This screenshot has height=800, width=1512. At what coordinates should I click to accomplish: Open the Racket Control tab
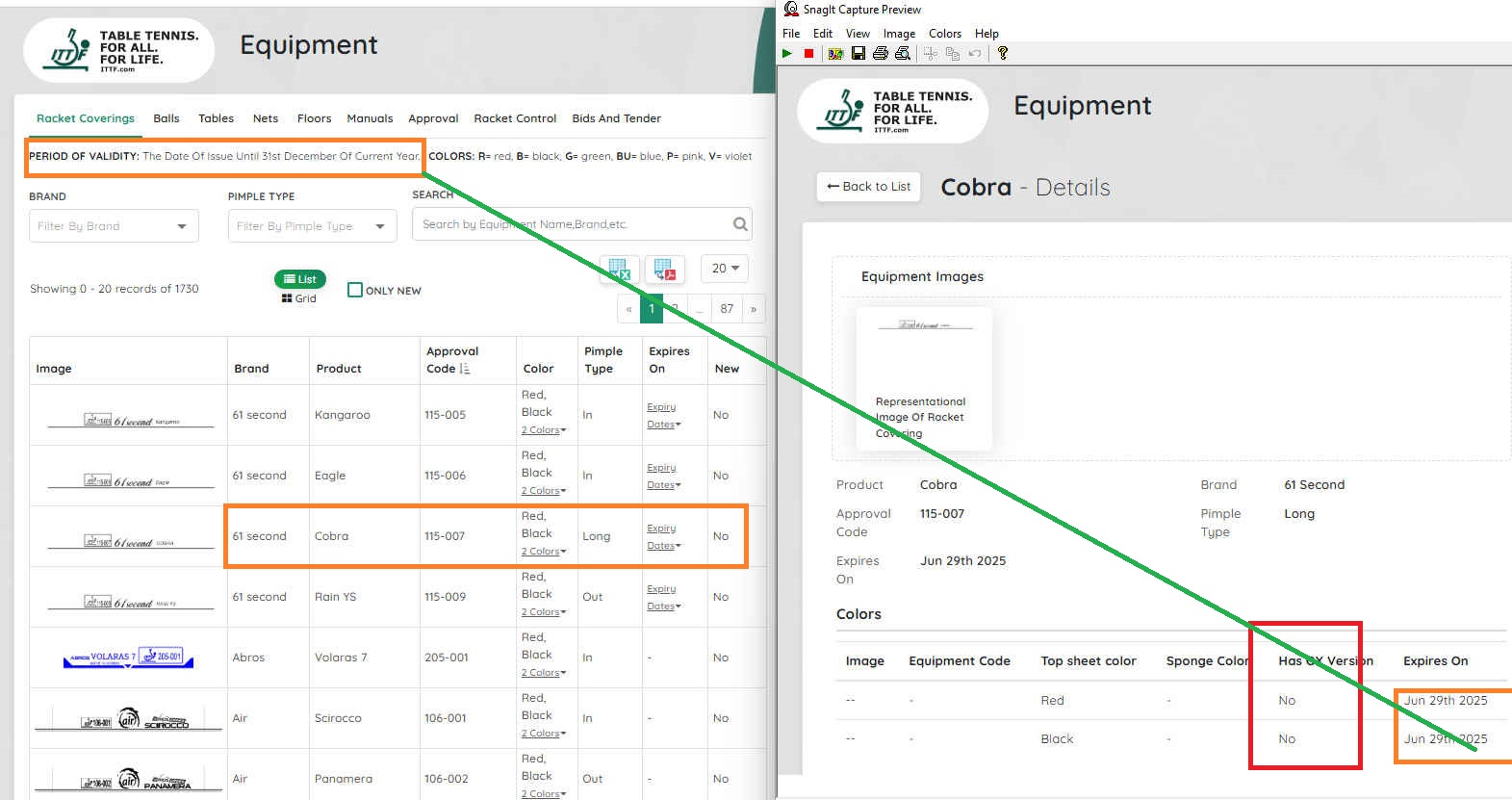point(515,118)
